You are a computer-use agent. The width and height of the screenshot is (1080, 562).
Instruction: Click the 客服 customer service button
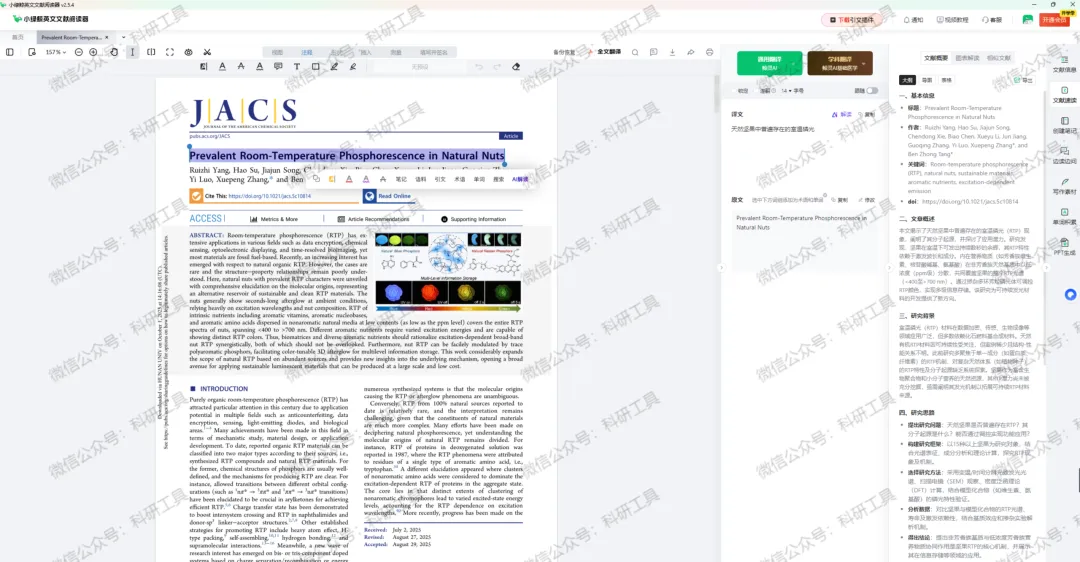pos(992,20)
